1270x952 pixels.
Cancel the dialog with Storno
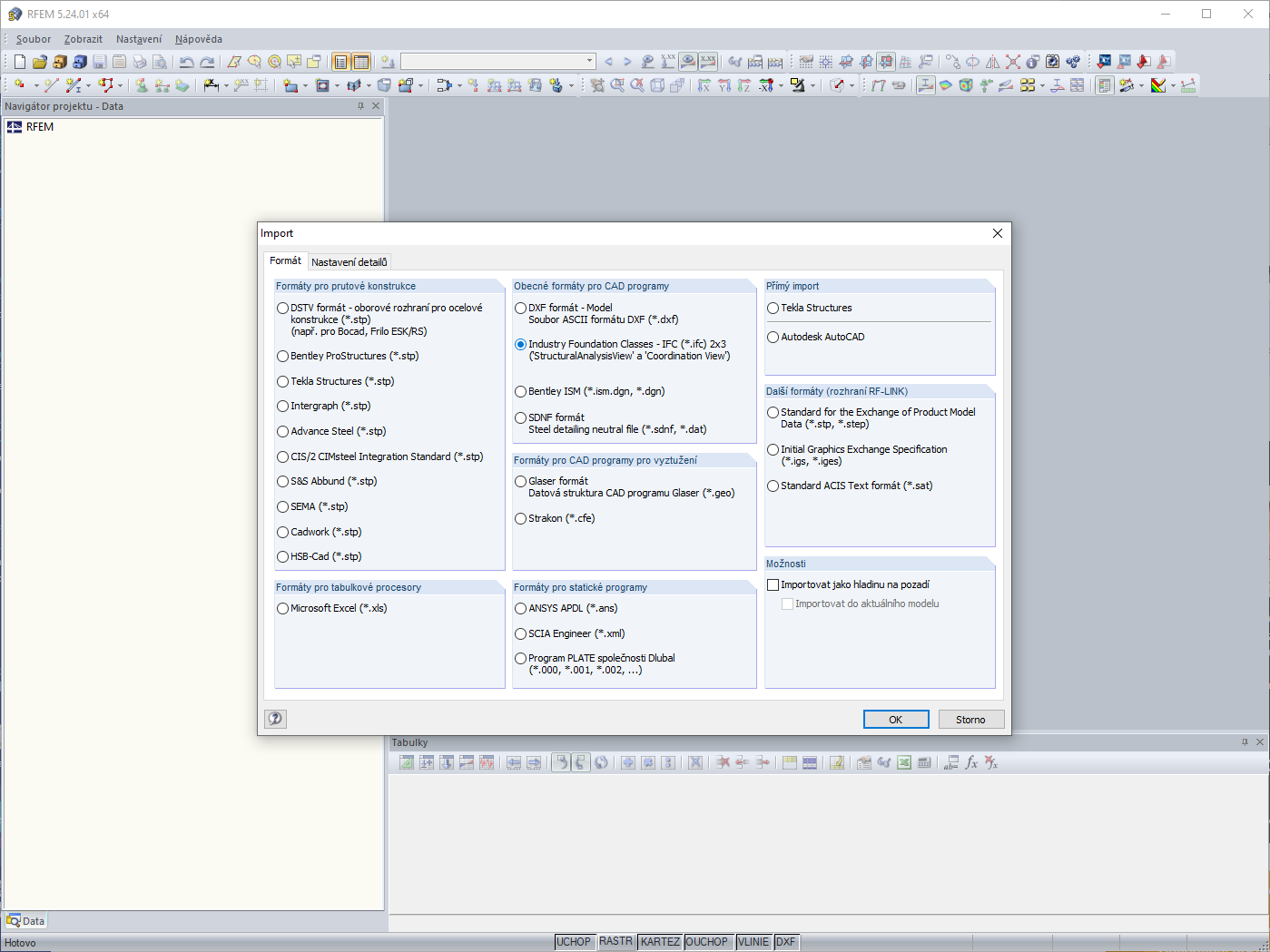click(x=970, y=719)
